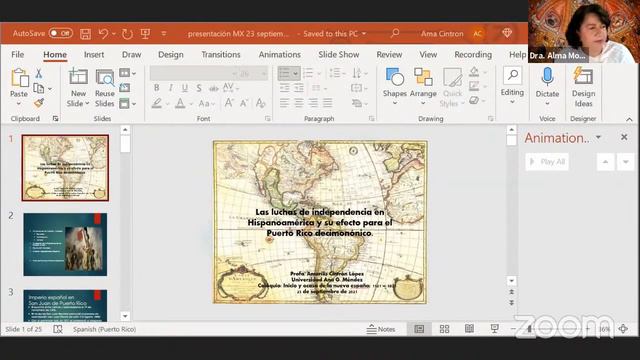
Task: Open the Recording tab
Action: coord(473,54)
